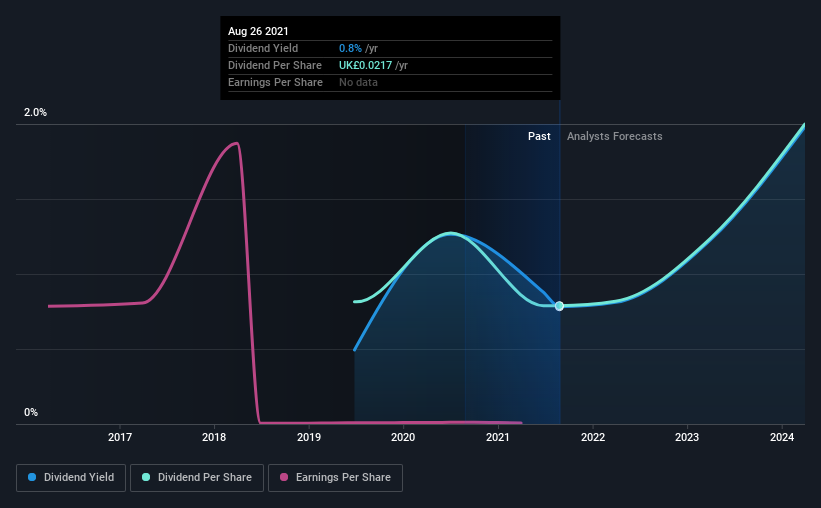
Task: Toggle the Dividend Yield legend button
Action: (71, 478)
